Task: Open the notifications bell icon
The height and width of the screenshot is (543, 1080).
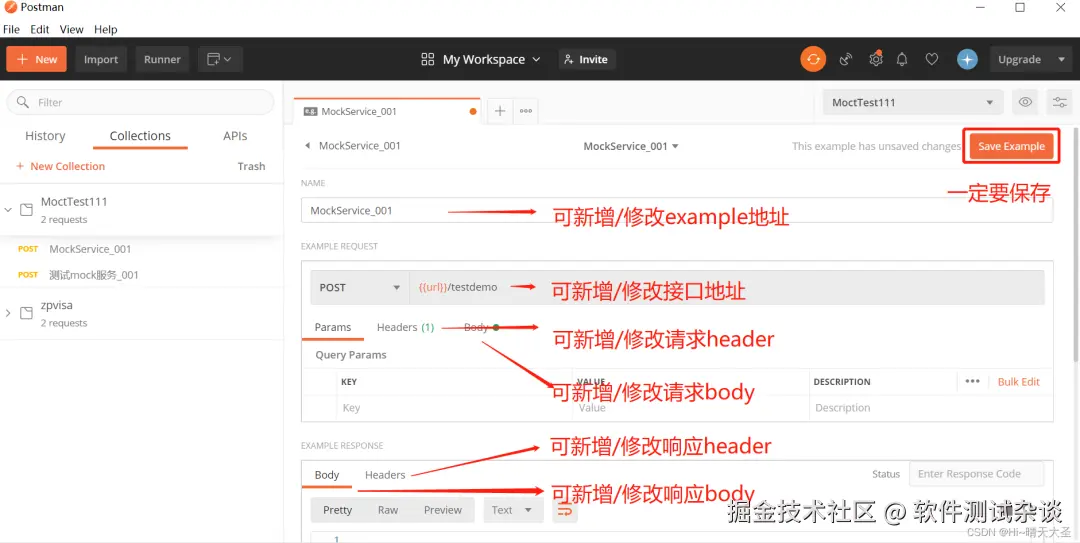Action: [x=902, y=60]
